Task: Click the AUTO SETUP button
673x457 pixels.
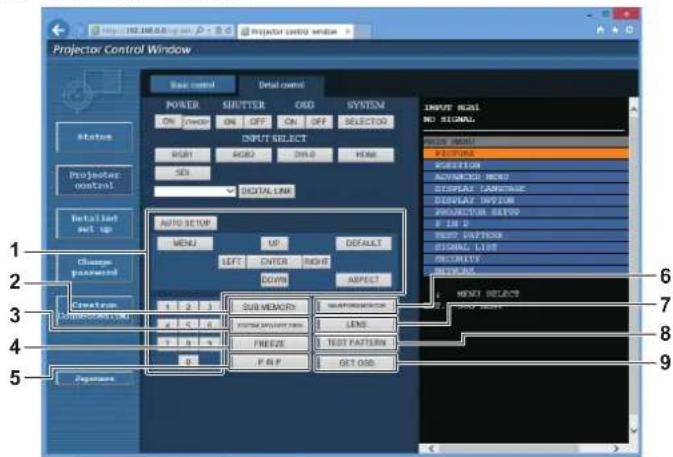Action: (185, 223)
